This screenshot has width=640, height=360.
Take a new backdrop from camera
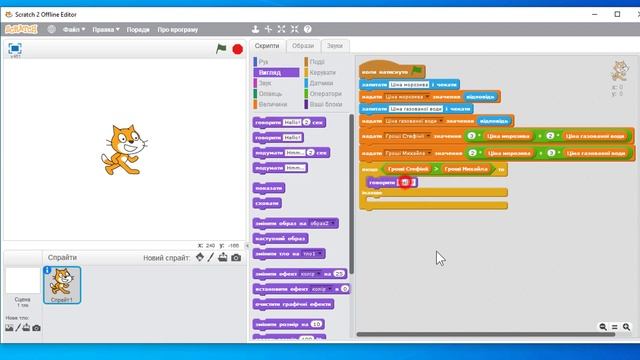(x=36, y=328)
